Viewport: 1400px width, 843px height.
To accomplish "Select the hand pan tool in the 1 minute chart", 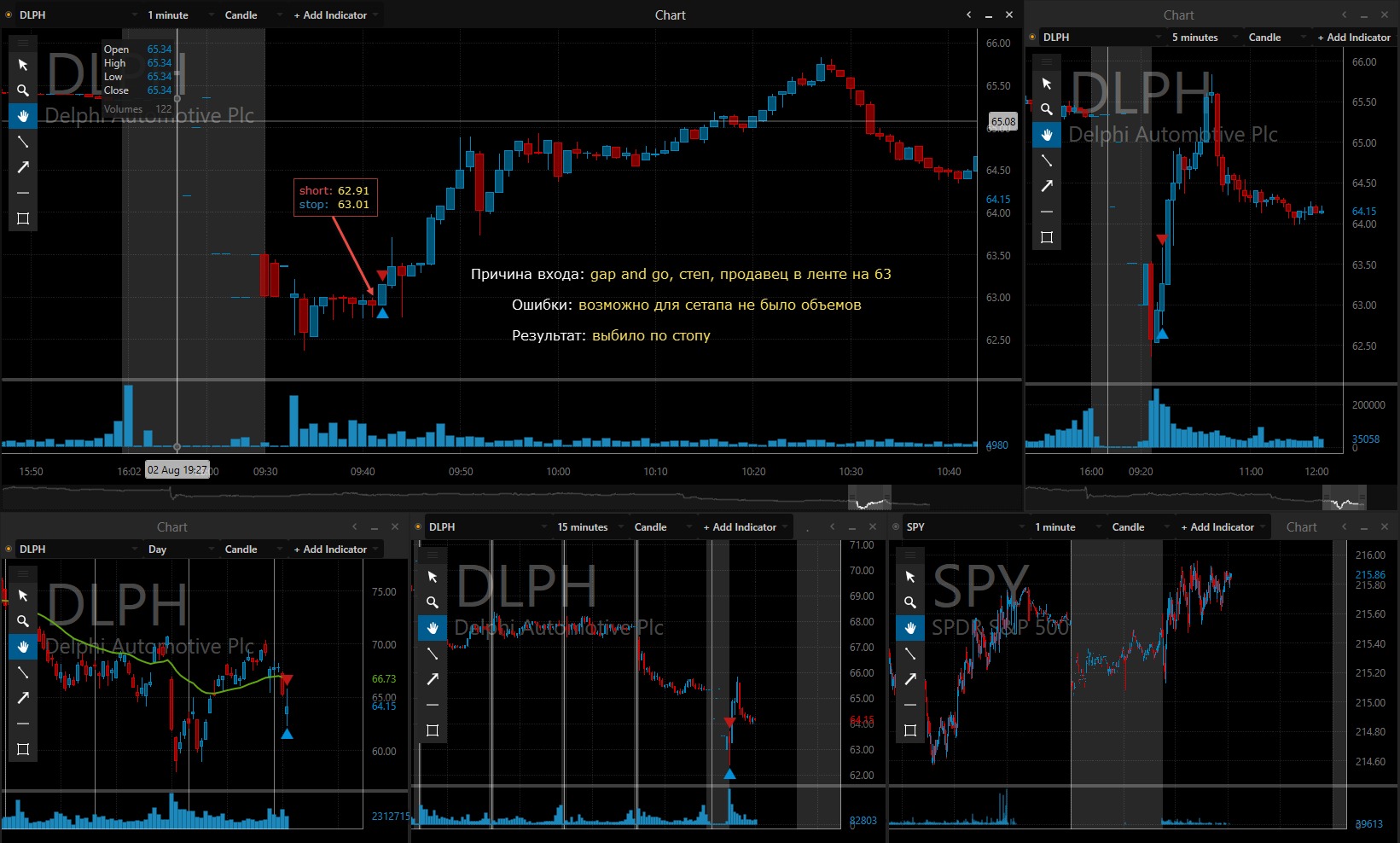I will point(23,116).
